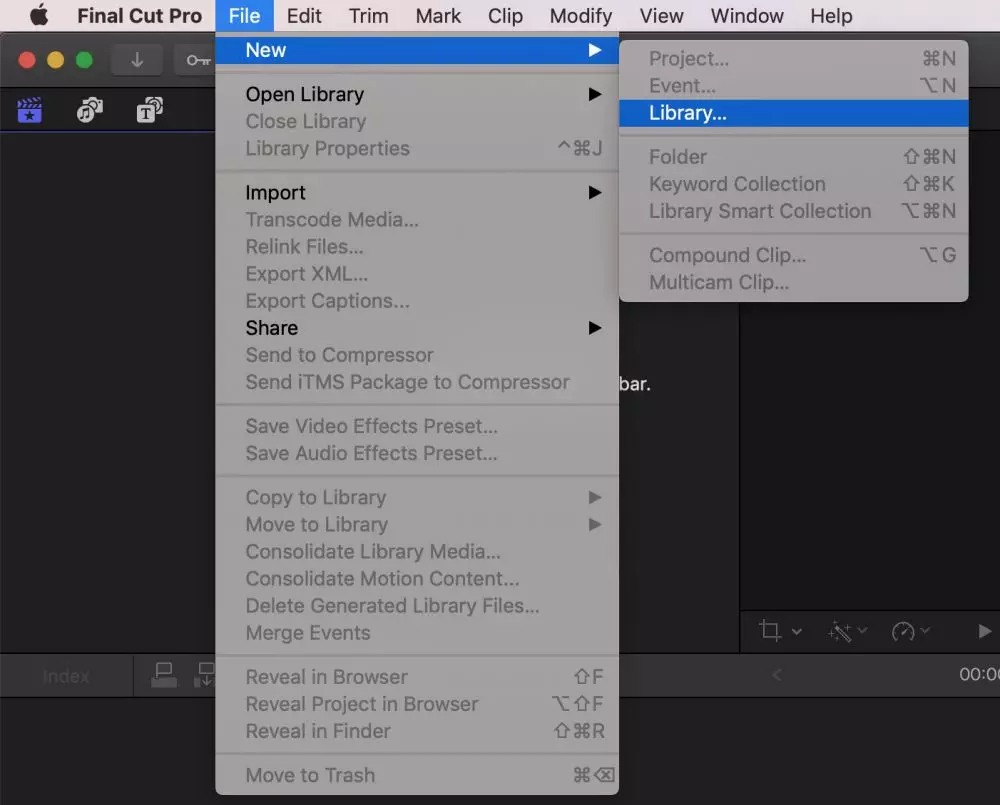Viewport: 1000px width, 805px height.
Task: Click Merge Events menu item
Action: (x=417, y=633)
